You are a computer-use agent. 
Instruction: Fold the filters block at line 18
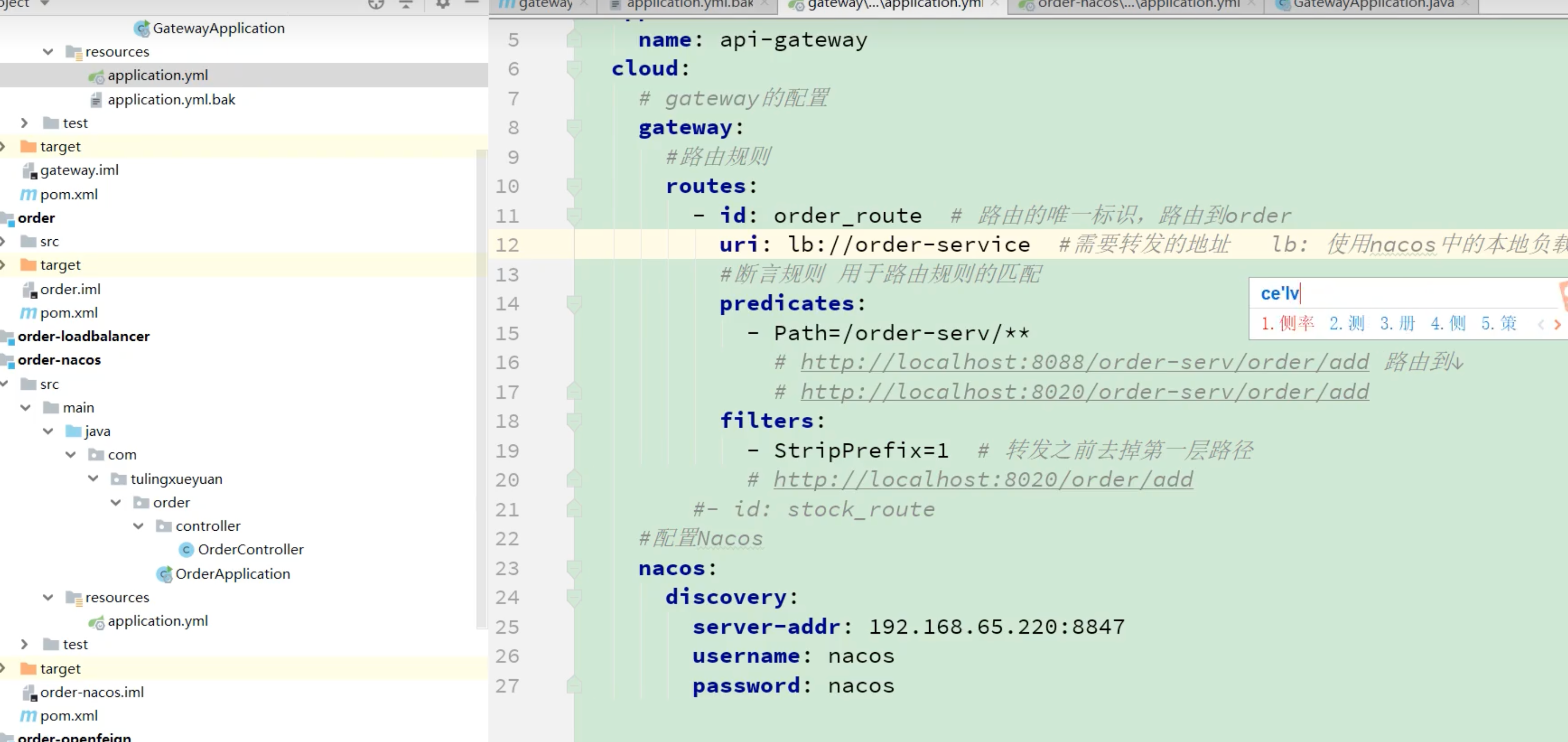pos(573,421)
